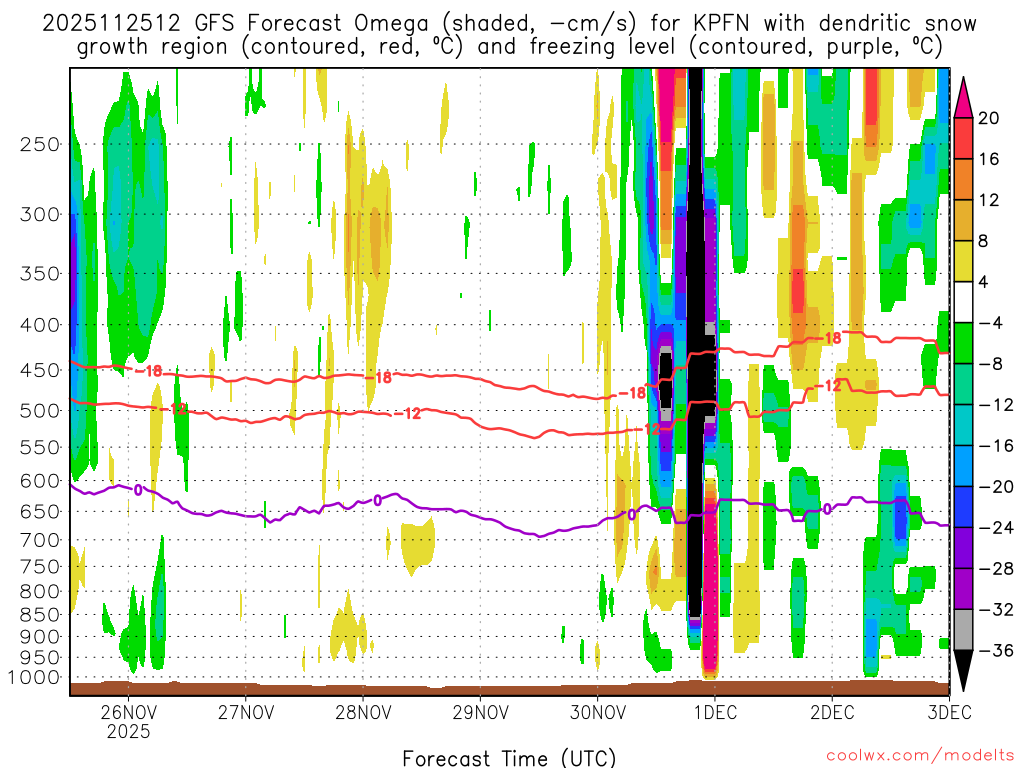
Task: Click the chart title first line
Action: pos(509,24)
